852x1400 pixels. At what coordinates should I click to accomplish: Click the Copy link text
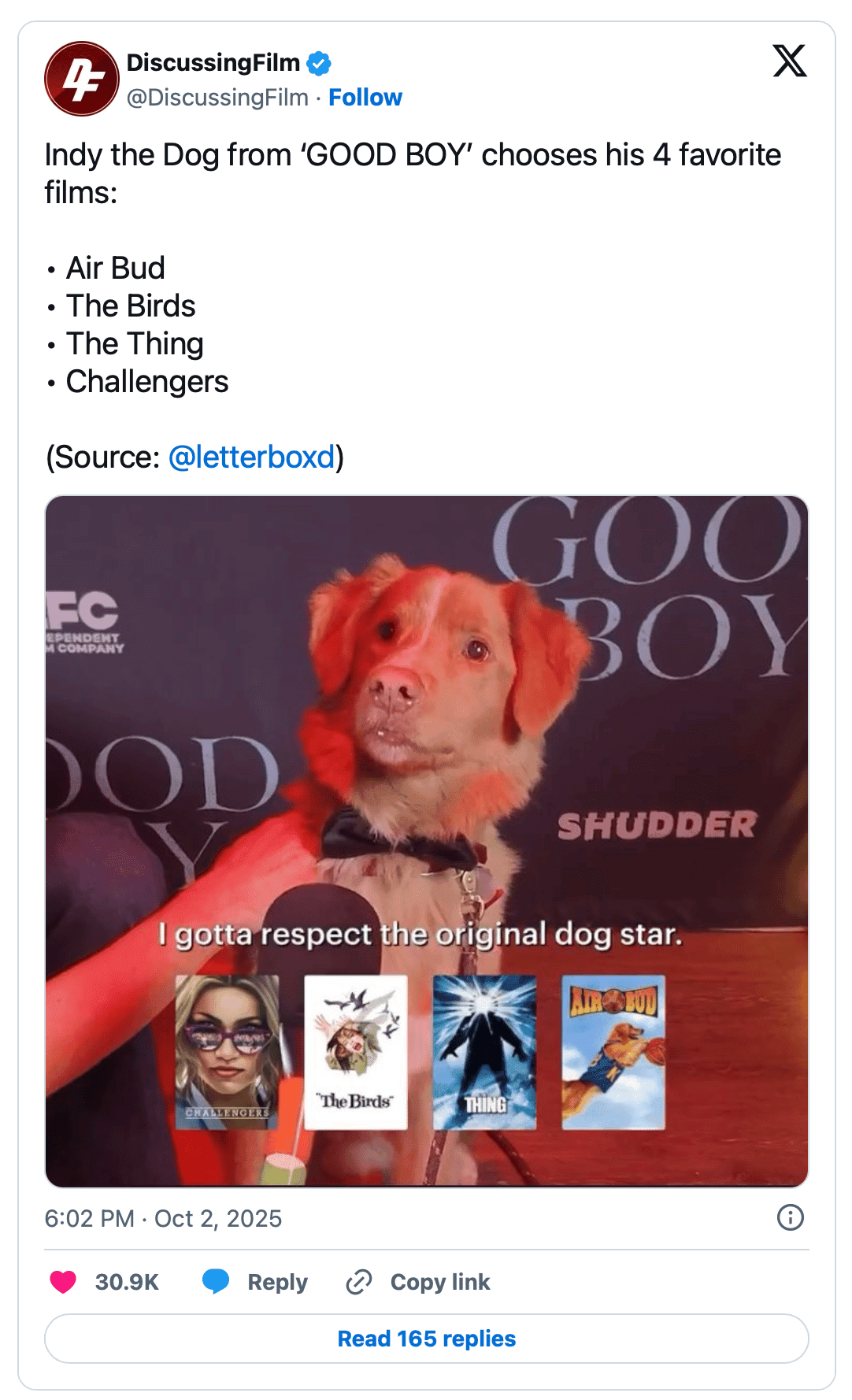440,1282
